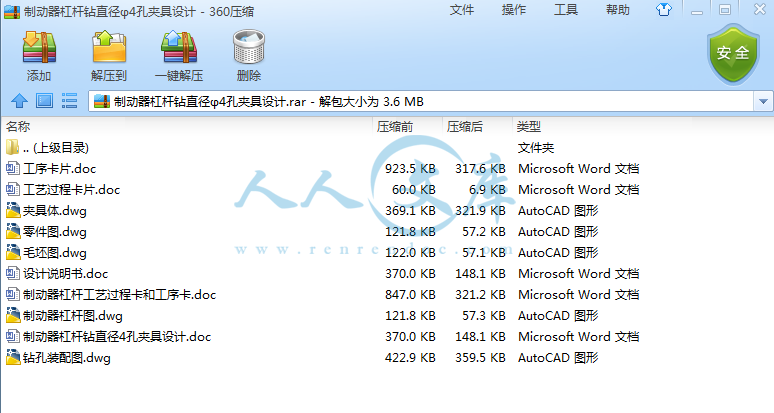The height and width of the screenshot is (413, 774).
Task: Open the skin/shirt icon in title bar
Action: point(663,9)
